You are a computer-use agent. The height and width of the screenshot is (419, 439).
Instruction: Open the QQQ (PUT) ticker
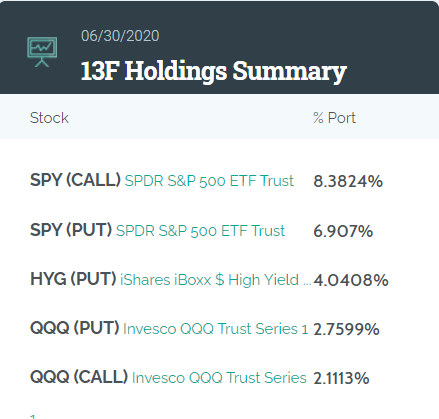[x=75, y=328]
